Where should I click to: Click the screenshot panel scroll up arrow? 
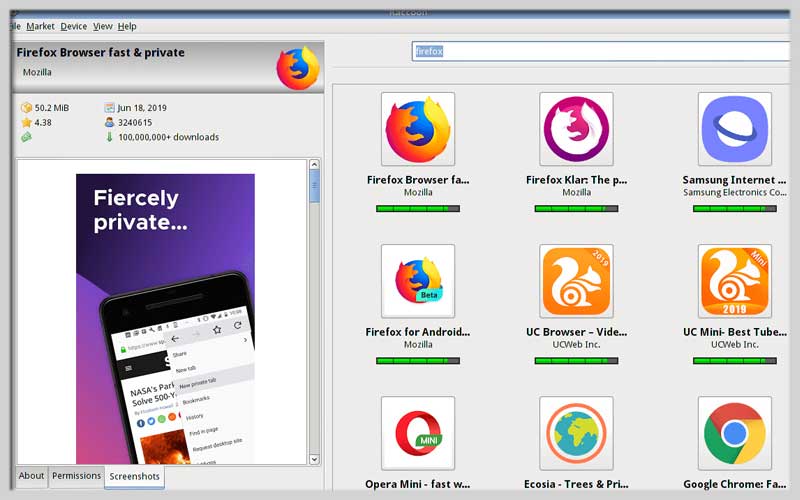(314, 164)
